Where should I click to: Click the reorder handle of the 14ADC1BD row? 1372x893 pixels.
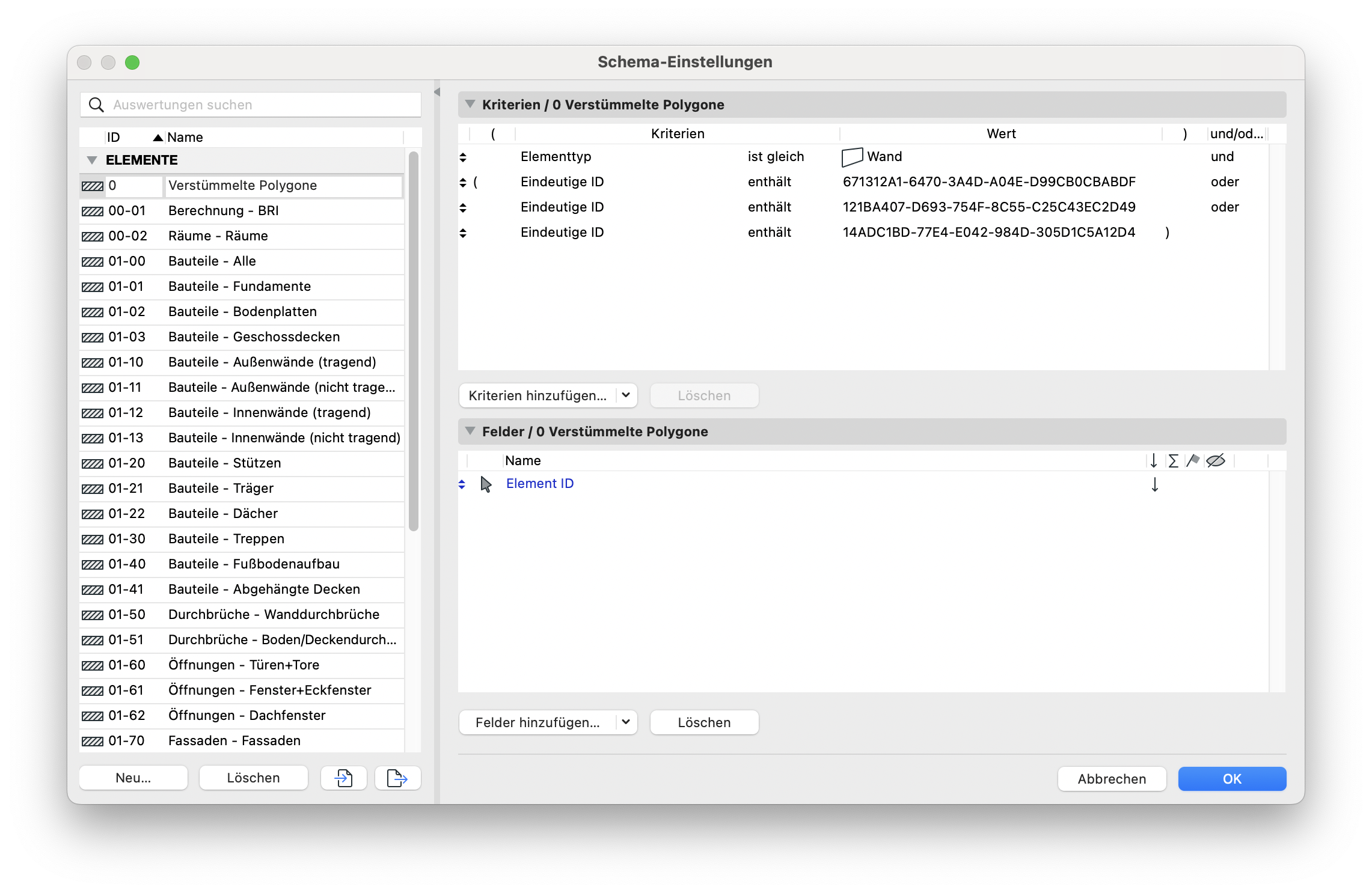tap(463, 233)
